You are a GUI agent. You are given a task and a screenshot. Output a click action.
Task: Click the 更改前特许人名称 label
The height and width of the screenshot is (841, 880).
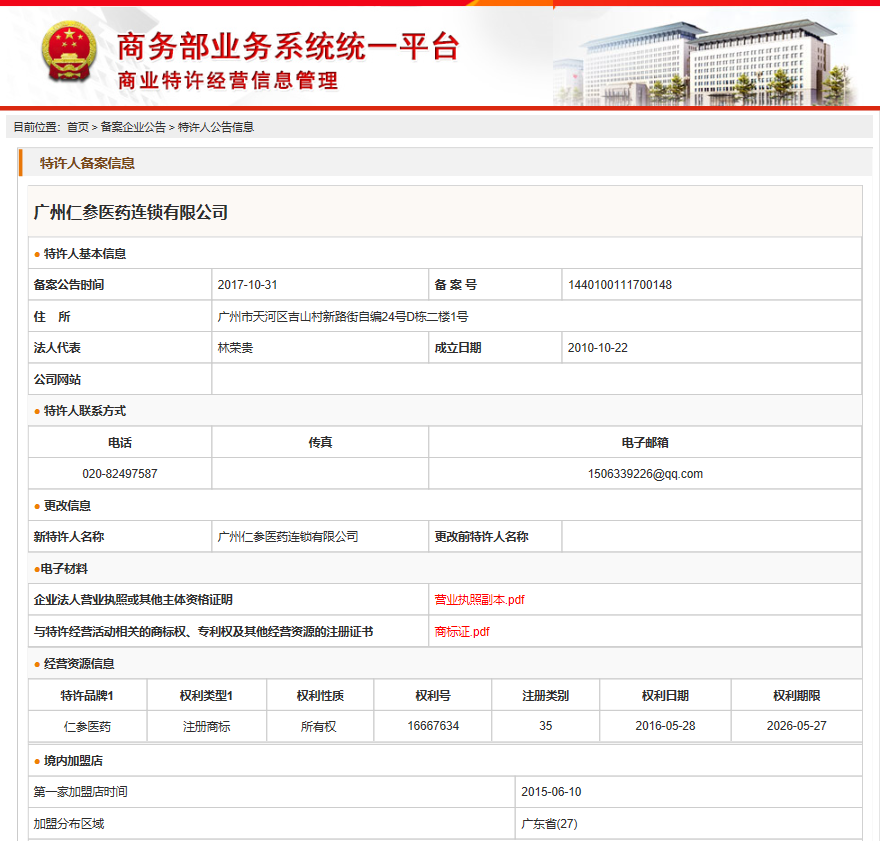481,537
